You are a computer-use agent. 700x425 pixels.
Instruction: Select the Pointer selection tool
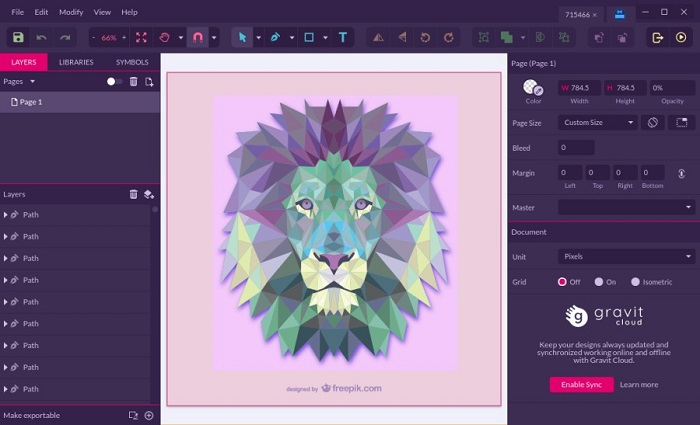[241, 38]
